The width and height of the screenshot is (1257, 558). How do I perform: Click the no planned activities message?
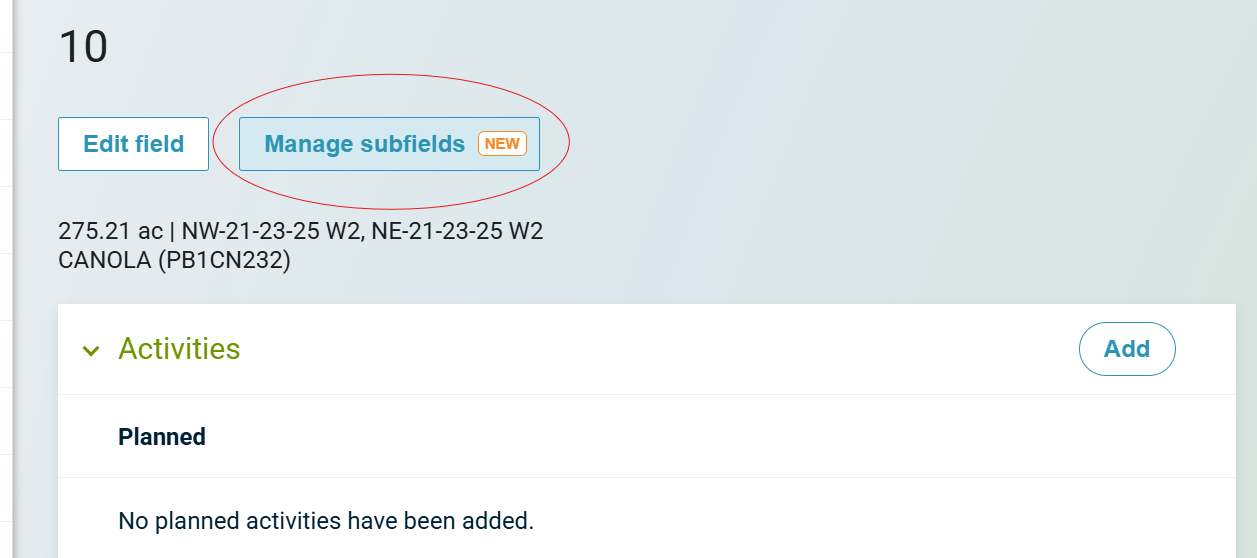click(326, 521)
